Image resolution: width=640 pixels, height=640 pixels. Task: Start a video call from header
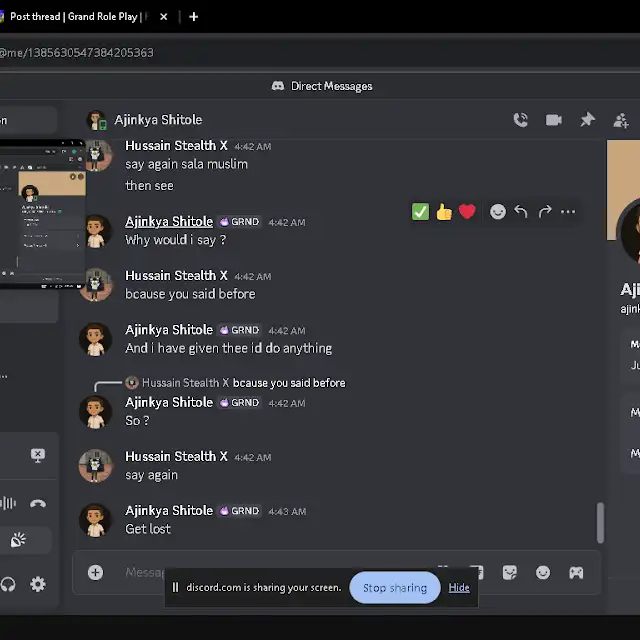[553, 120]
